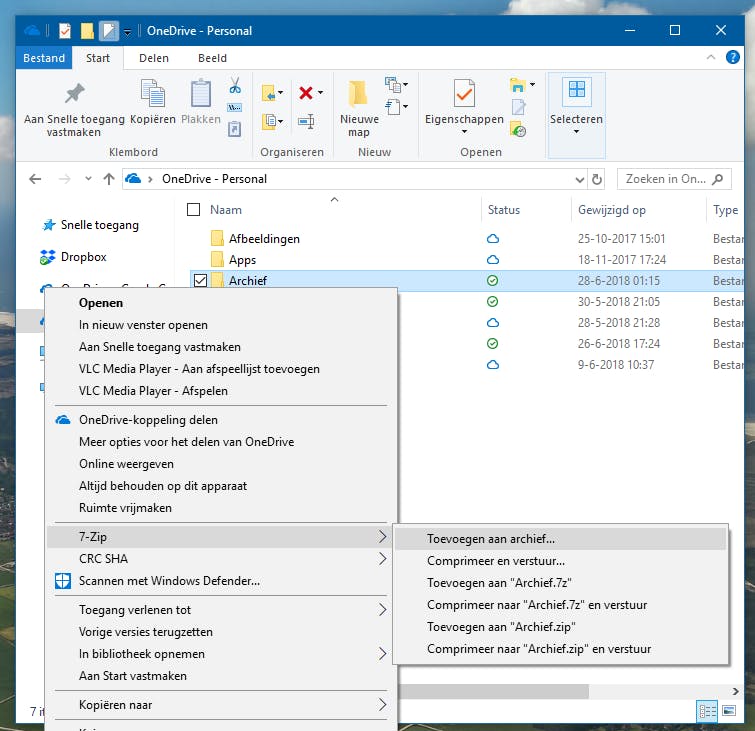Choose Ruimte vrijmaken in context menu

tap(125, 508)
